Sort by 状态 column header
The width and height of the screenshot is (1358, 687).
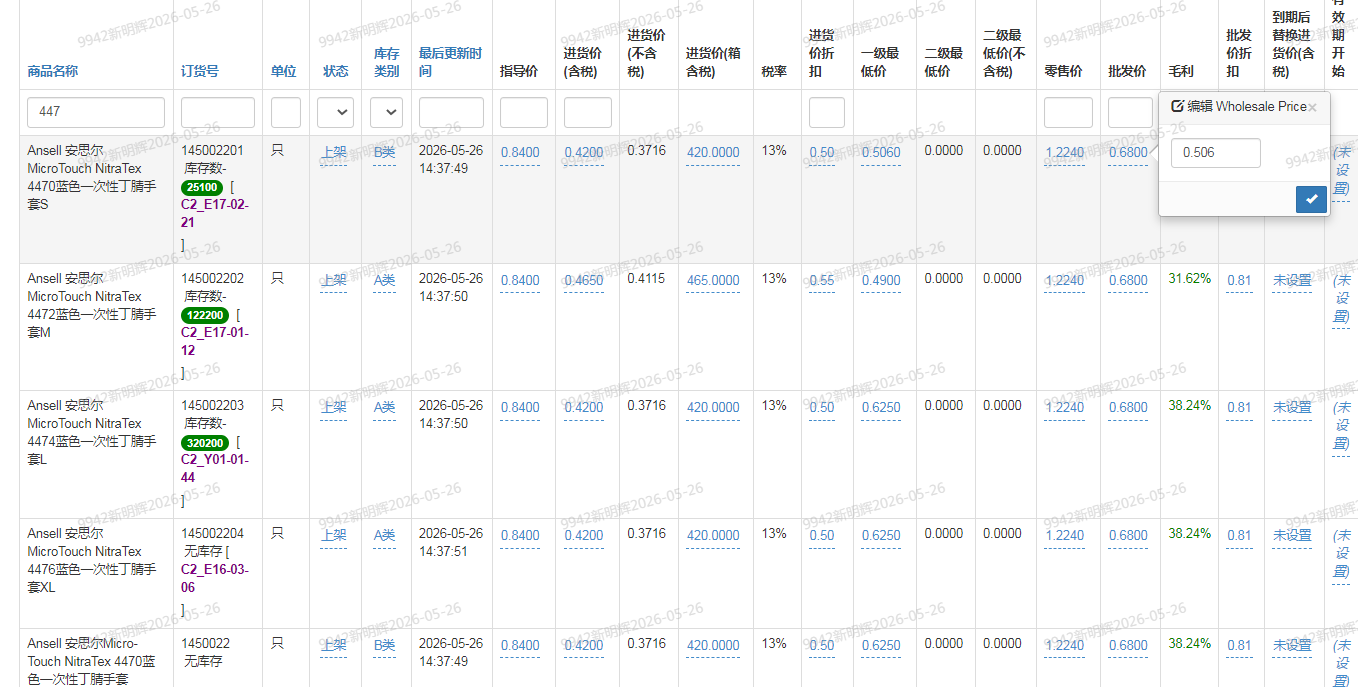pyautogui.click(x=336, y=71)
